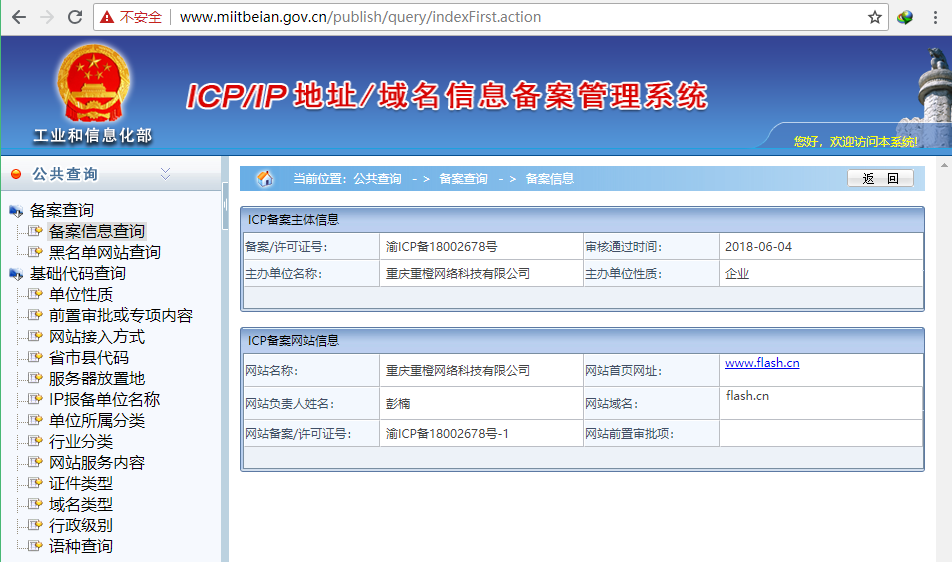Click the sidebar splitter handle
Viewport: 952px width, 562px height.
point(225,205)
